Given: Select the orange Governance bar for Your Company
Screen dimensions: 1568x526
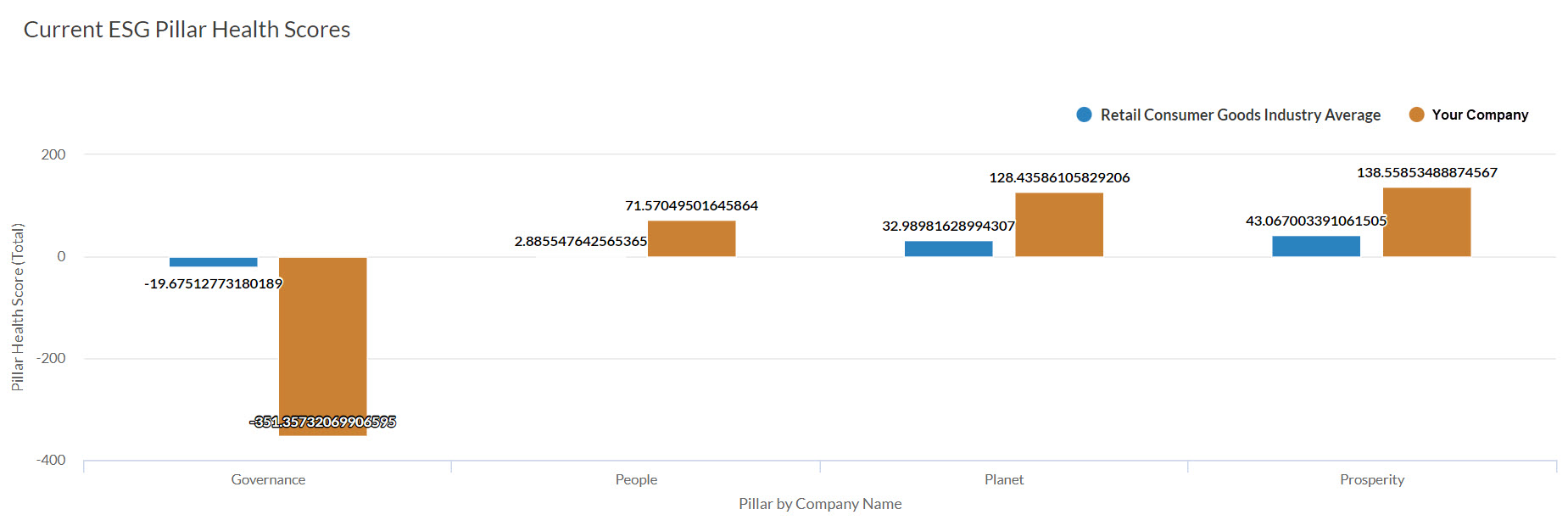Looking at the screenshot, I should [323, 346].
